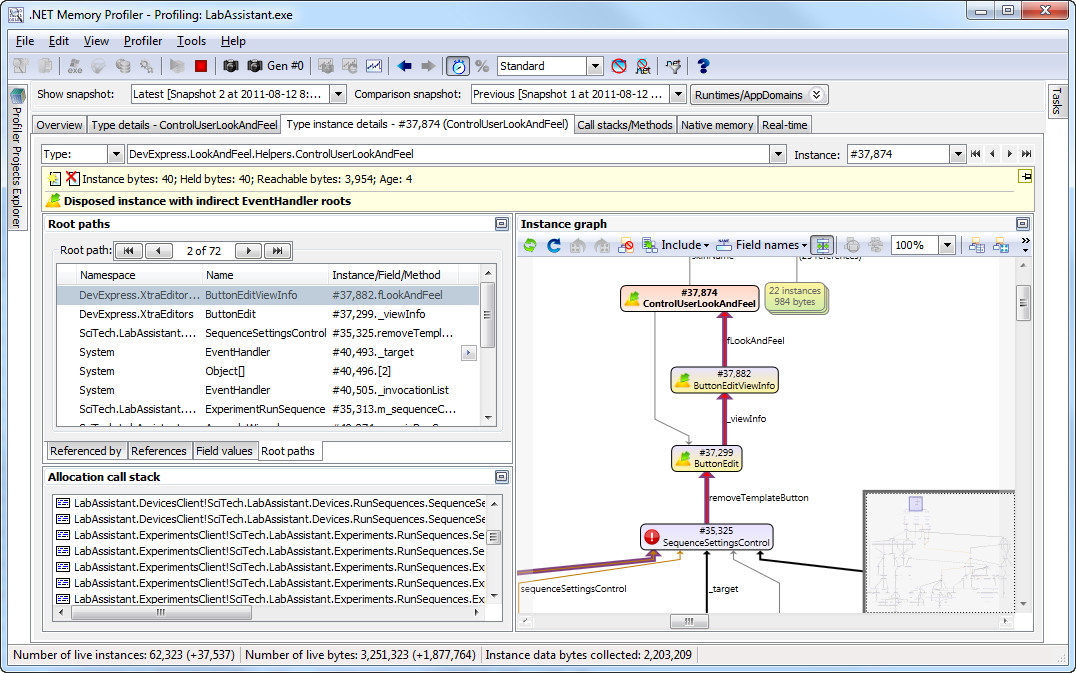This screenshot has height=673, width=1076.
Task: Jump to first root path
Action: [128, 250]
